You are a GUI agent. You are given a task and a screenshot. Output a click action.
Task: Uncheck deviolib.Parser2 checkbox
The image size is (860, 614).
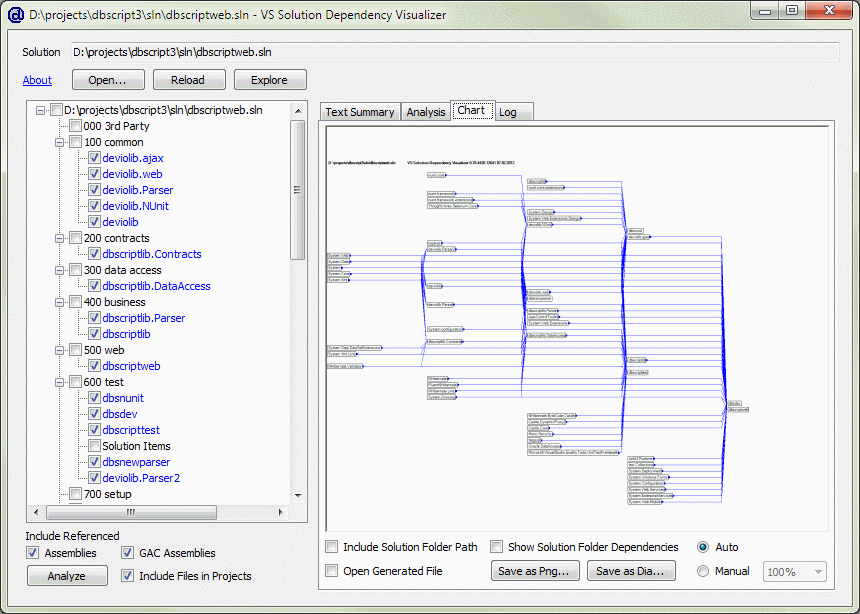pos(94,478)
